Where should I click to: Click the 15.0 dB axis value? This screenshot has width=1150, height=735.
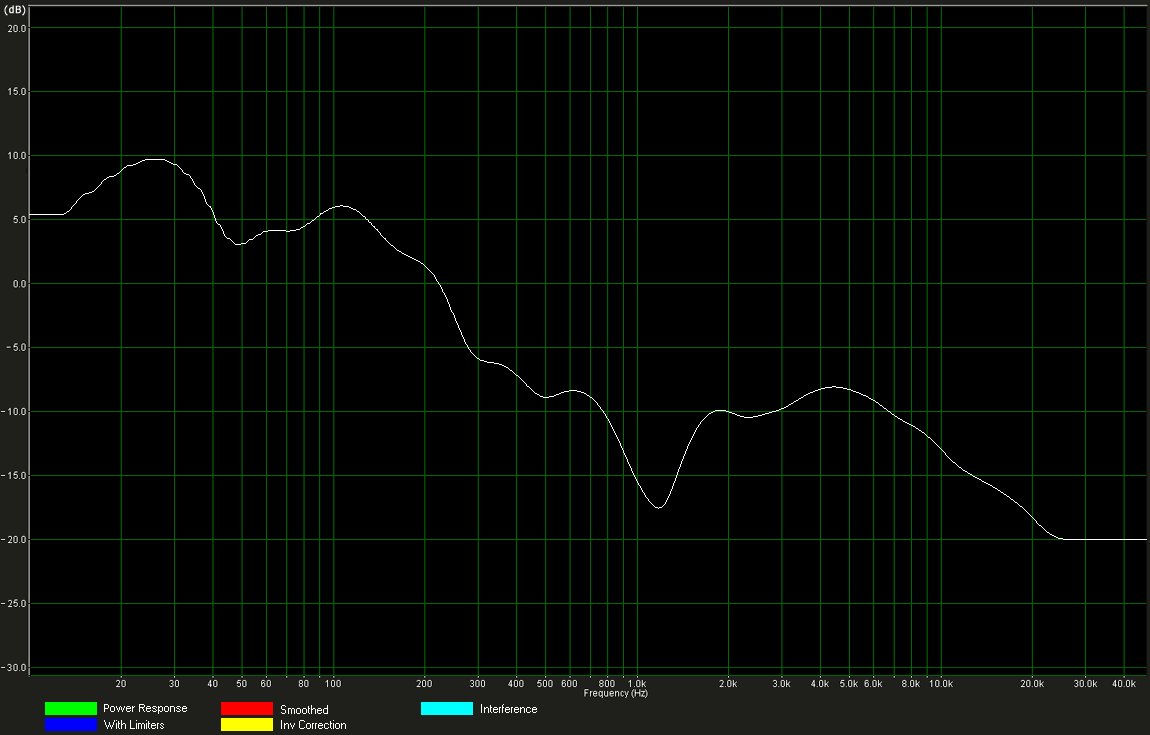17,92
